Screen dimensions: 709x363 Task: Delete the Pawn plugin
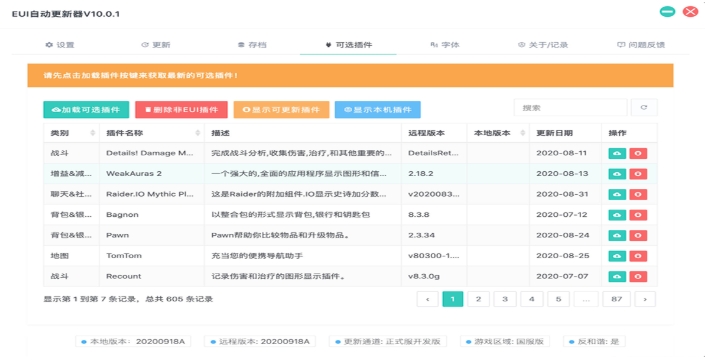[638, 236]
